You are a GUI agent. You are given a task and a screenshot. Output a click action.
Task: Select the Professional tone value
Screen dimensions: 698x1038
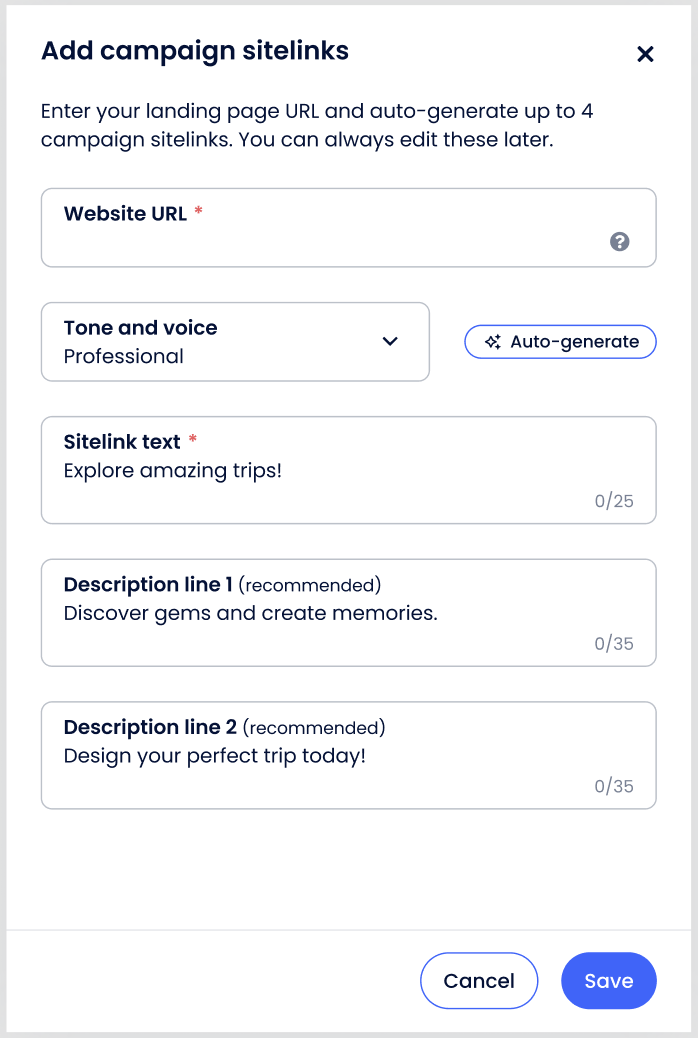(124, 357)
